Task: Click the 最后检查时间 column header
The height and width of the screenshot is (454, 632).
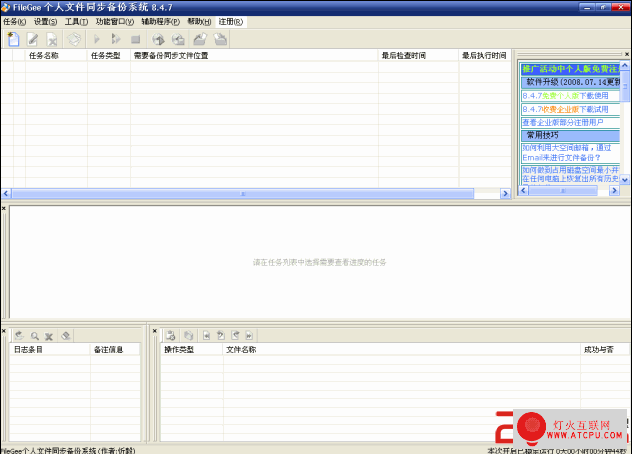Action: (x=418, y=56)
